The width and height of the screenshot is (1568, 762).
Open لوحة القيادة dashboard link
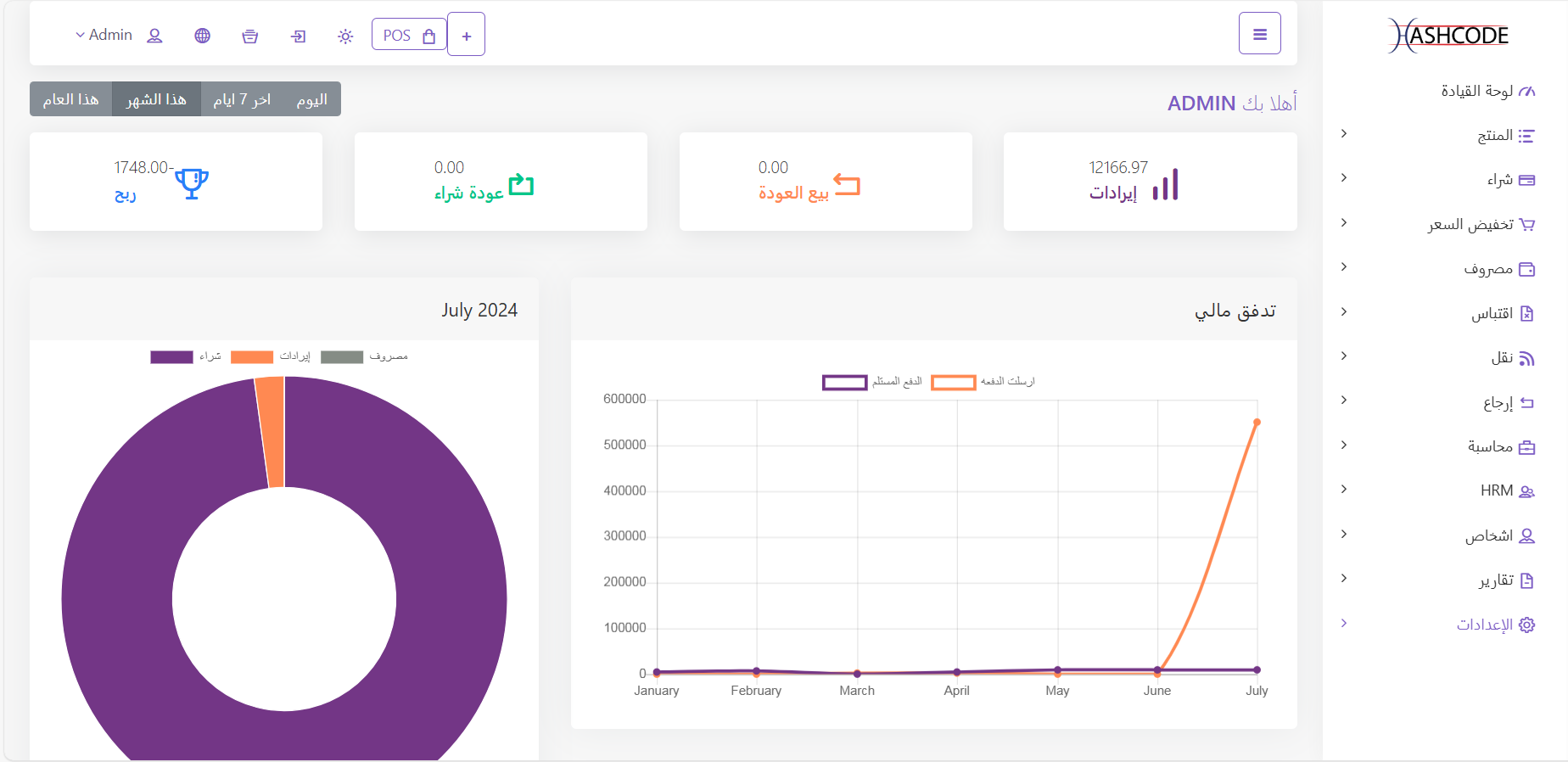click(x=1476, y=91)
